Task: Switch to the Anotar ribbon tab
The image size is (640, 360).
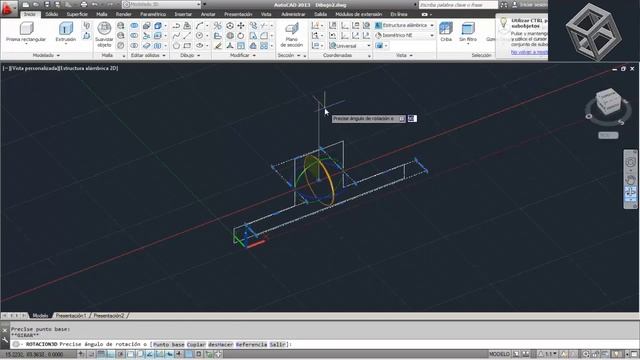Action: point(208,14)
